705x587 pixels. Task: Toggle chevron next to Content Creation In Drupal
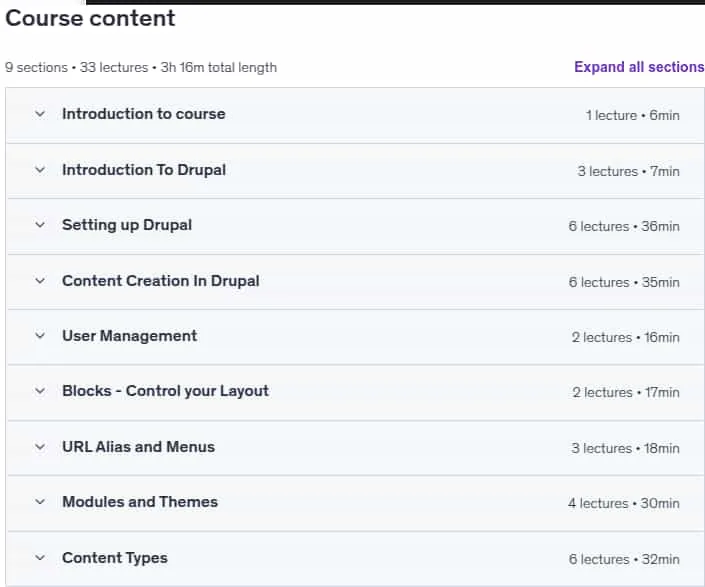point(40,281)
